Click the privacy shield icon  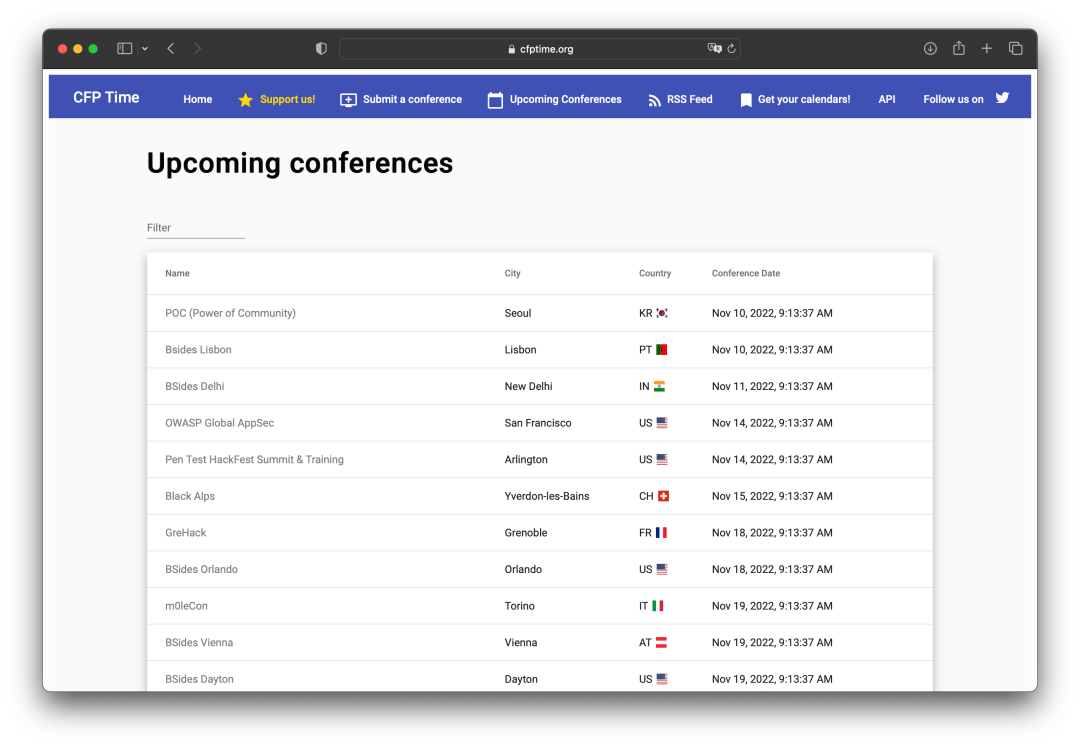(x=321, y=48)
